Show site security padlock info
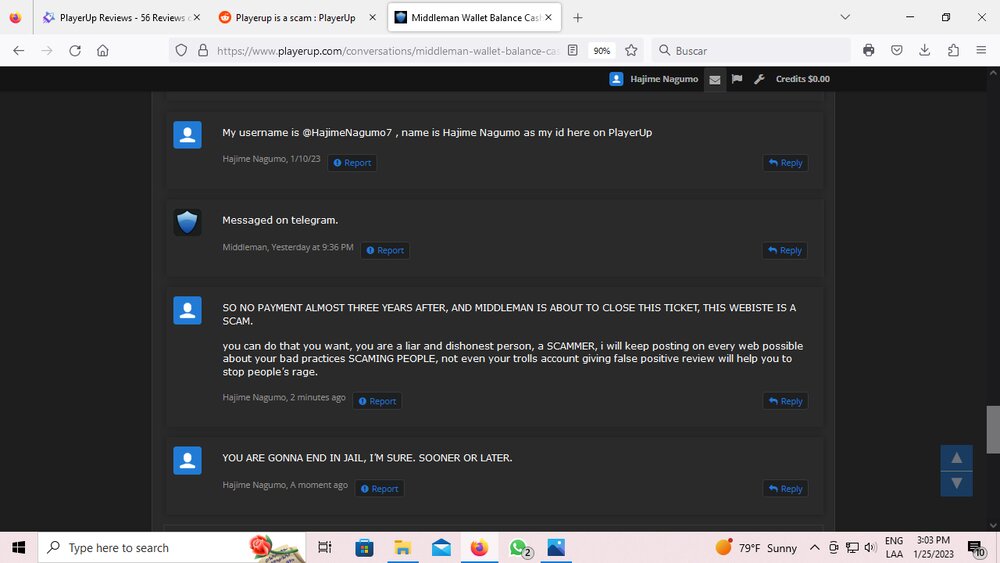1000x563 pixels. click(x=203, y=50)
